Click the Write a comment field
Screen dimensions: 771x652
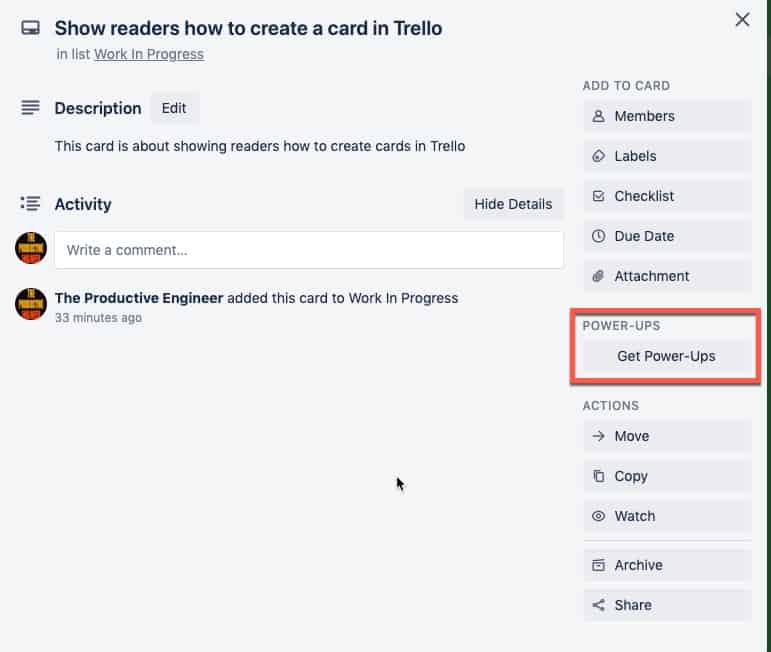coord(309,250)
